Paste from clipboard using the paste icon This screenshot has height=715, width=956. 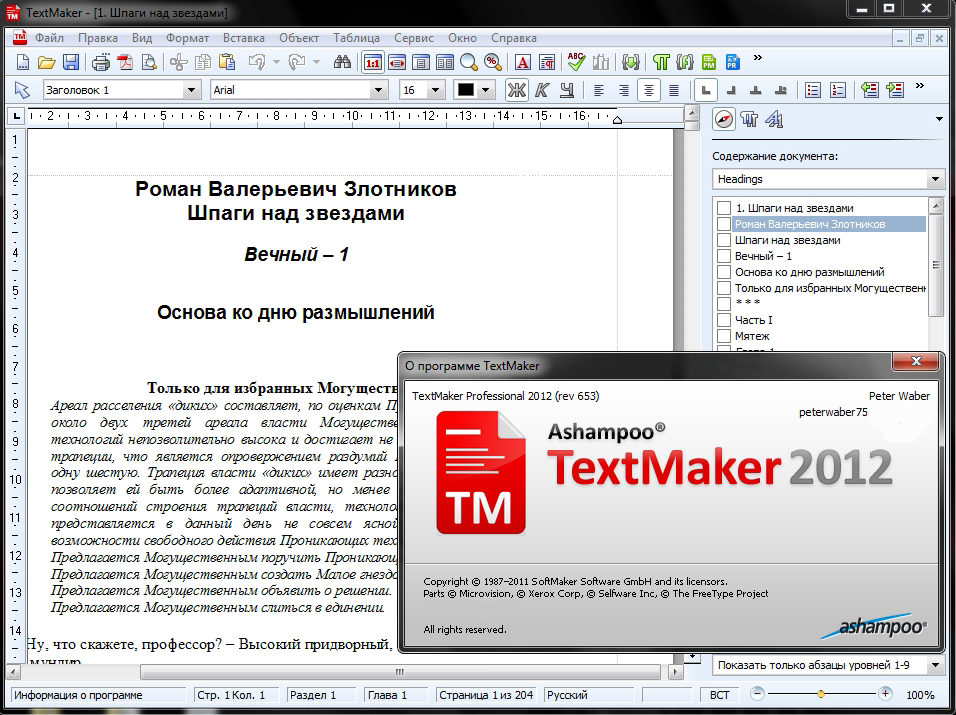tap(227, 62)
